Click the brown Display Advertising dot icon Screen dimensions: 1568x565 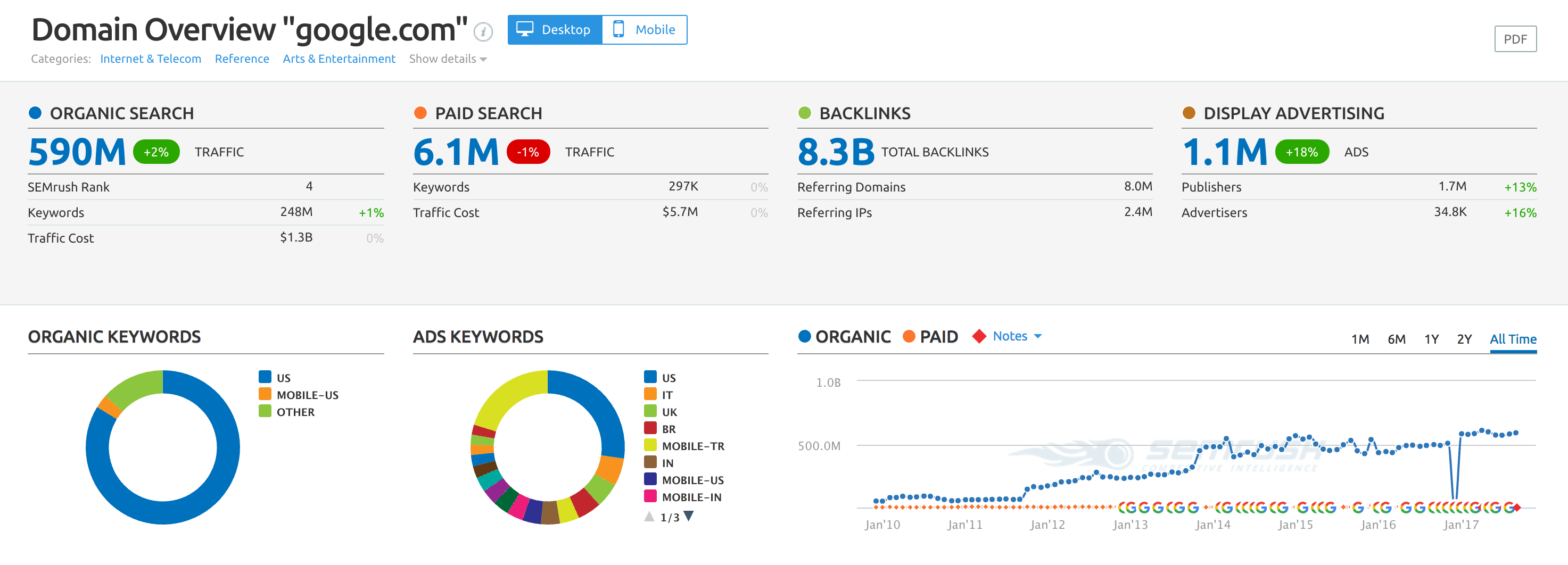pyautogui.click(x=1189, y=112)
